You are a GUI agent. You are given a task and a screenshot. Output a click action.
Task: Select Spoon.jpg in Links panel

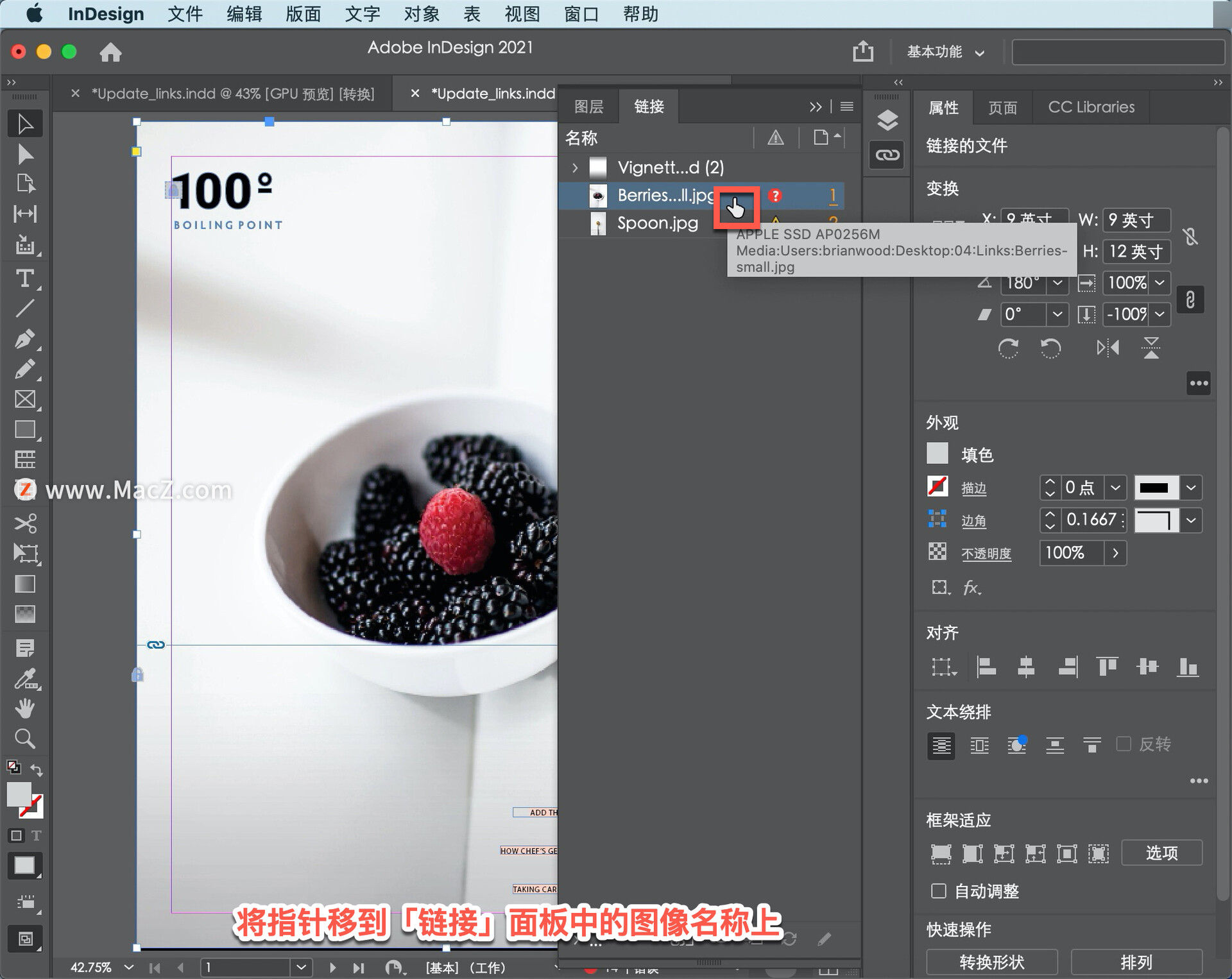pyautogui.click(x=657, y=223)
